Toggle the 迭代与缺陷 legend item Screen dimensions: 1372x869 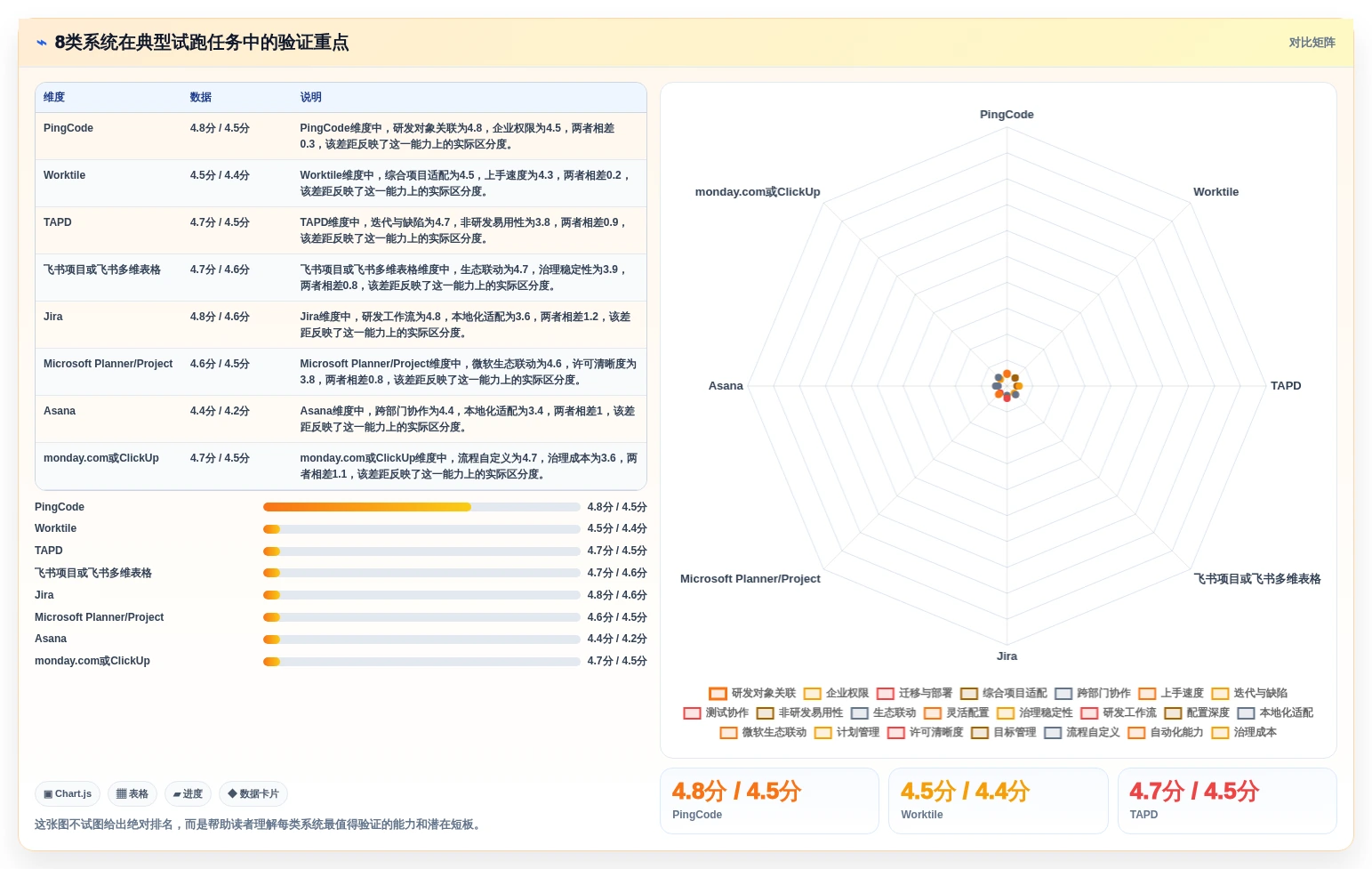coord(1249,693)
